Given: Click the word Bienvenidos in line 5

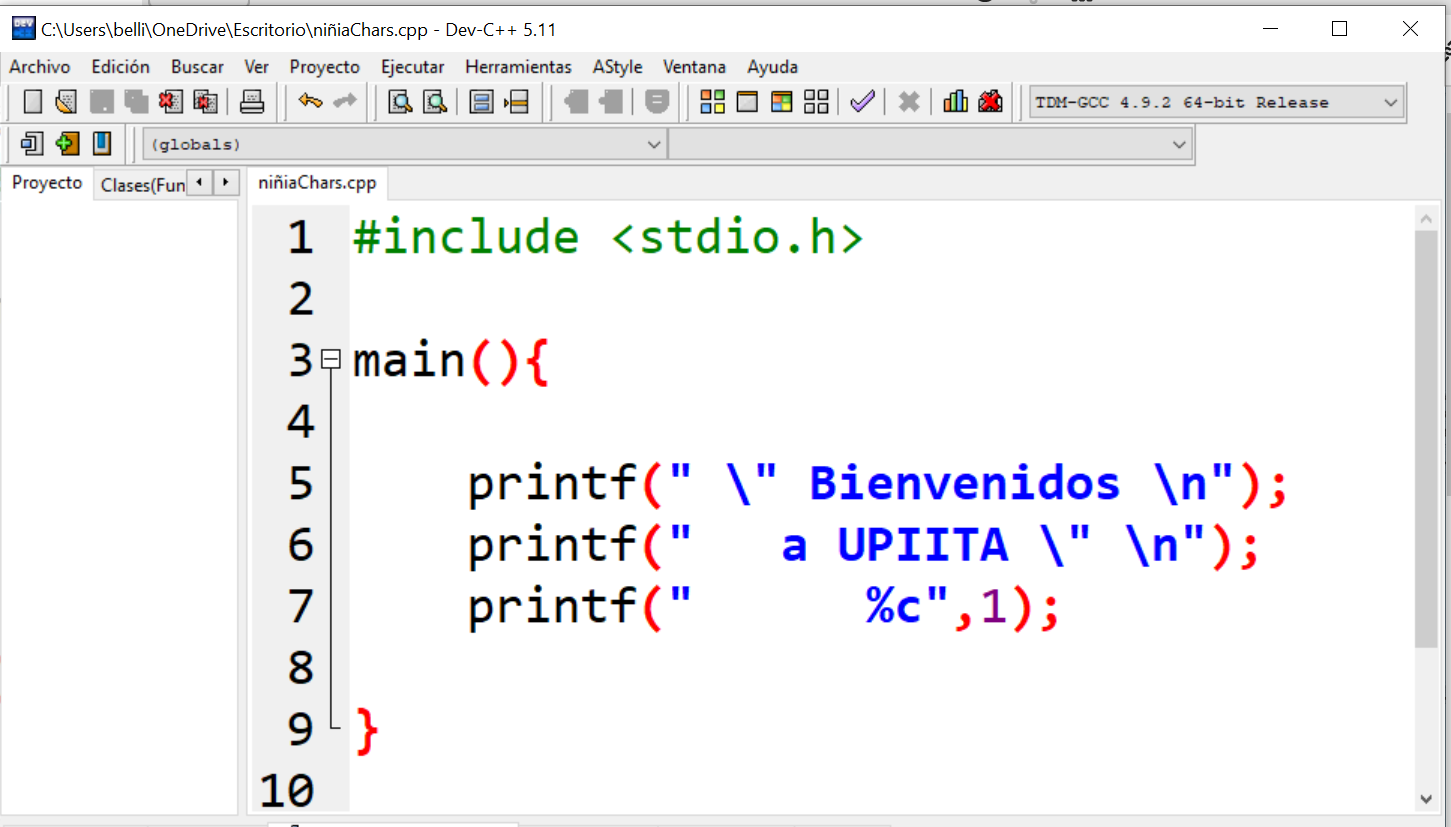Looking at the screenshot, I should tap(965, 484).
